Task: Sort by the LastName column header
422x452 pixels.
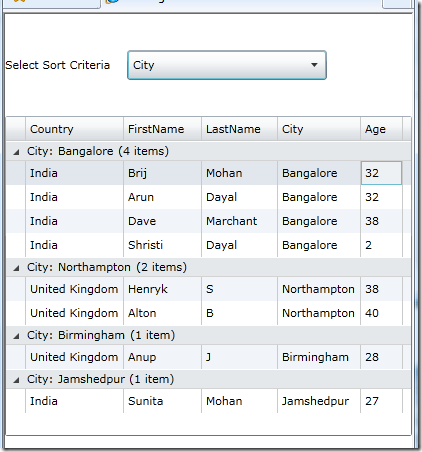Action: (239, 129)
